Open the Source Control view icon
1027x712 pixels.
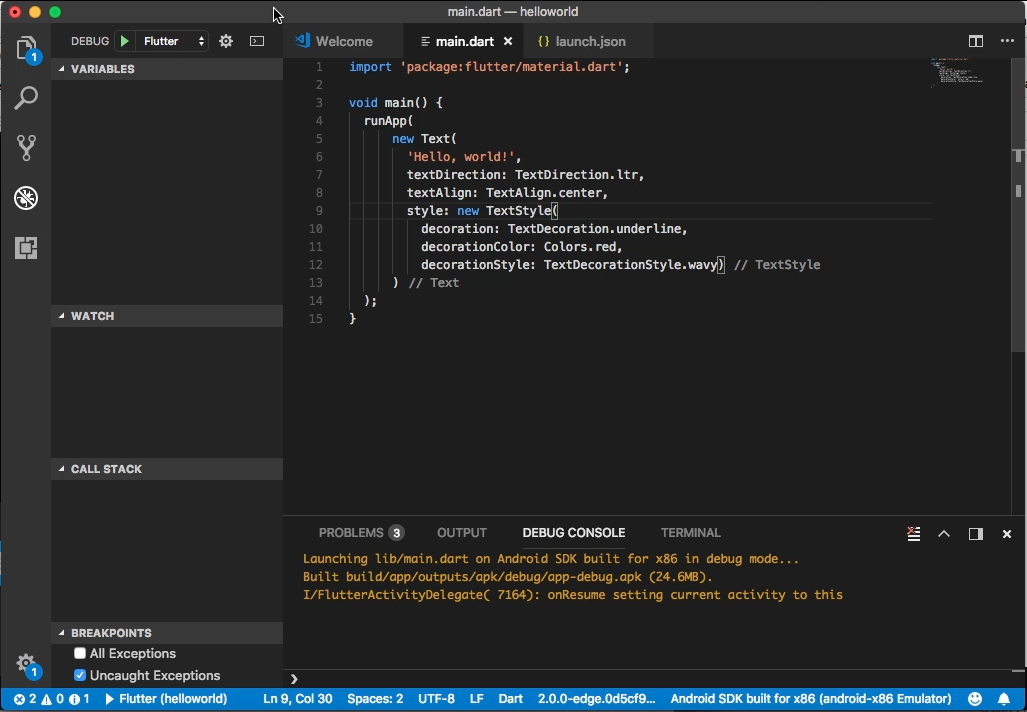click(26, 148)
